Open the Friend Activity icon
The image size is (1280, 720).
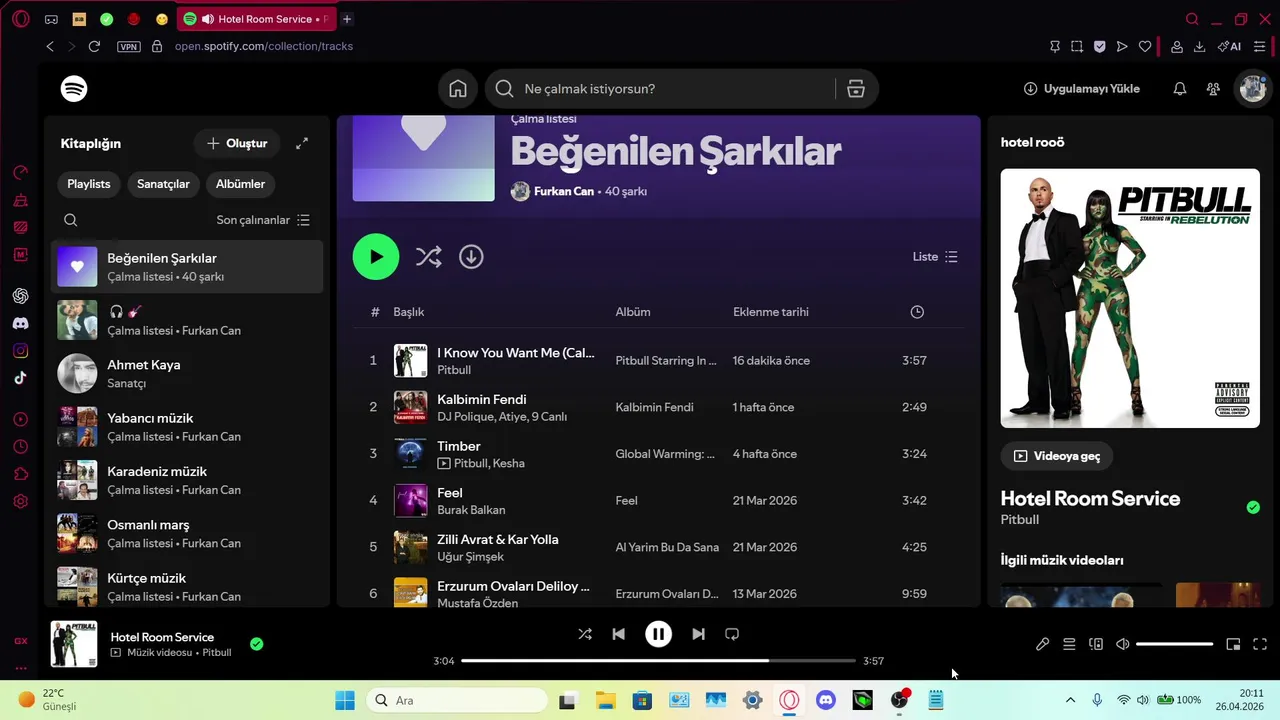[x=1213, y=88]
